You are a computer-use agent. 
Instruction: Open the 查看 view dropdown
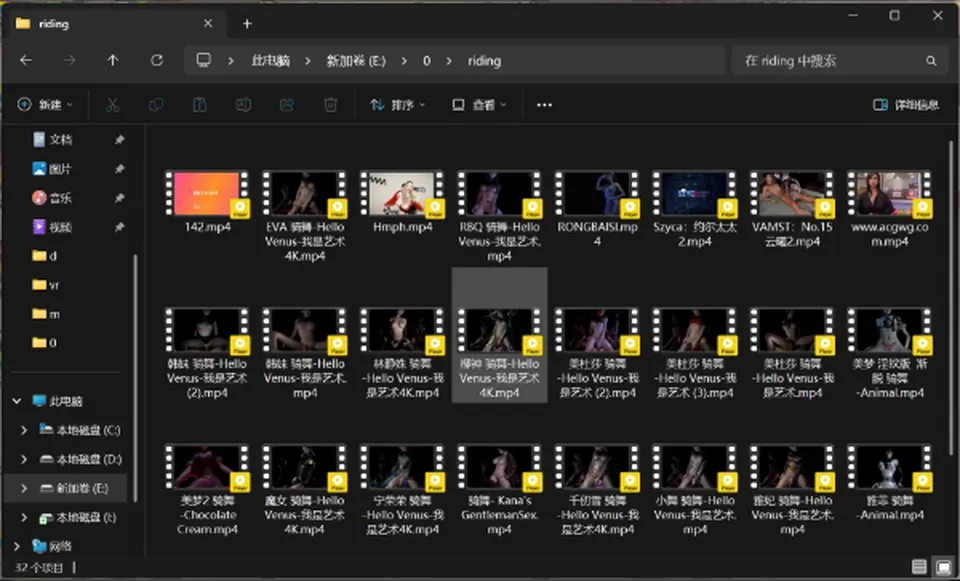pos(479,105)
